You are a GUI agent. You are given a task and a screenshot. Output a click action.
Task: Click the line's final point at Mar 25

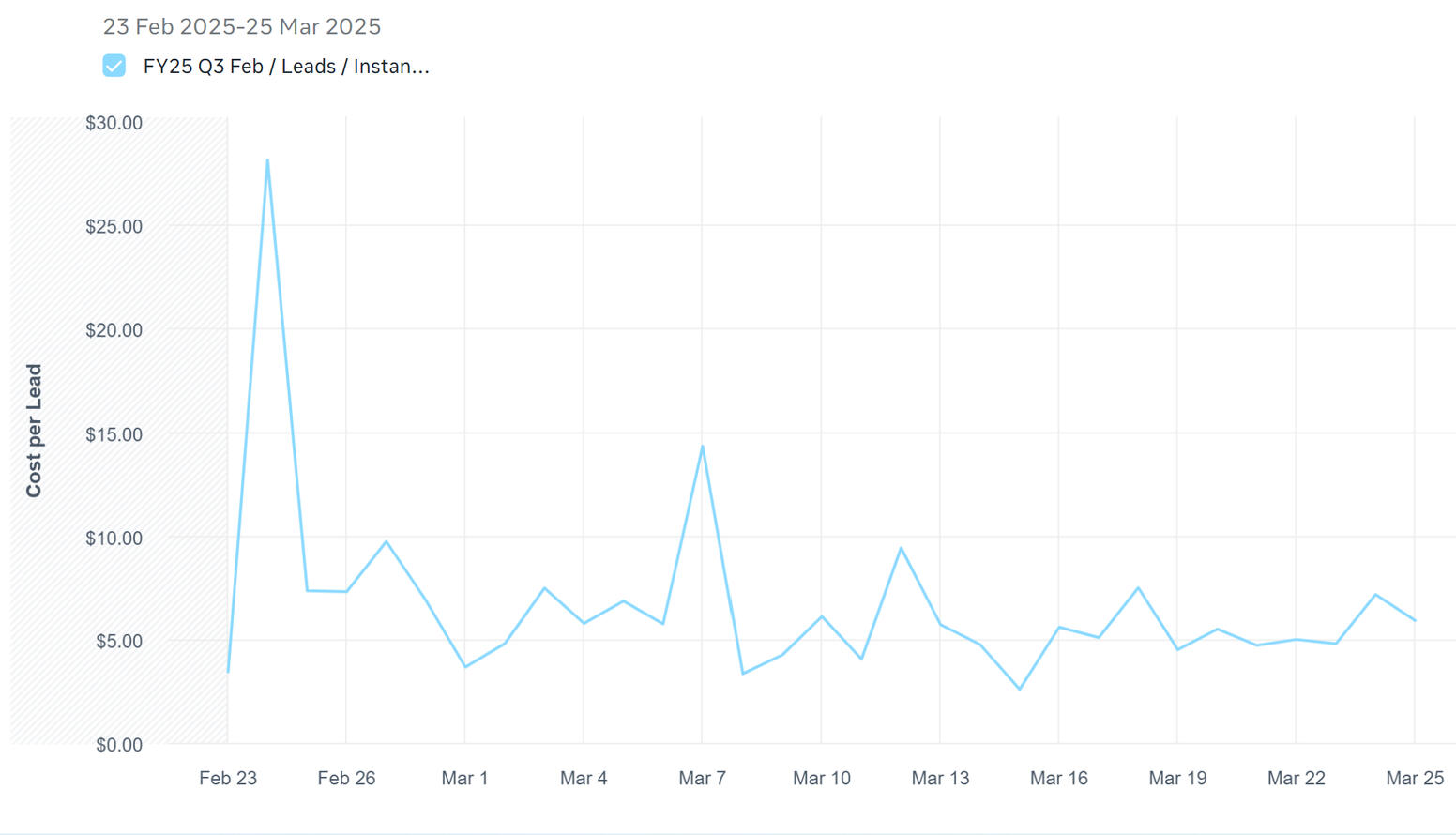click(1415, 620)
